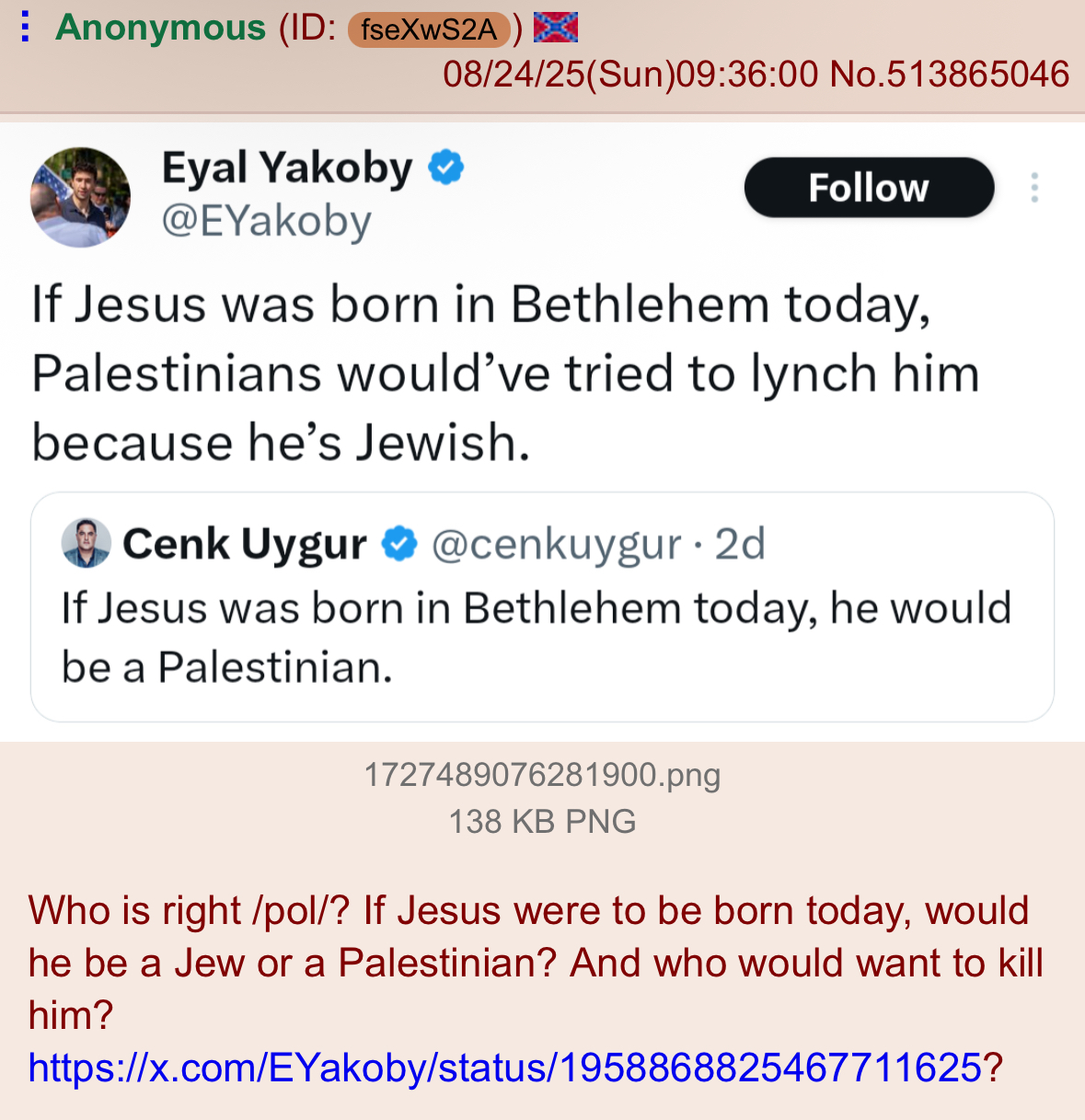This screenshot has width=1085, height=1120.
Task: Open Eyal Yakoby's profile avatar
Action: [81, 197]
